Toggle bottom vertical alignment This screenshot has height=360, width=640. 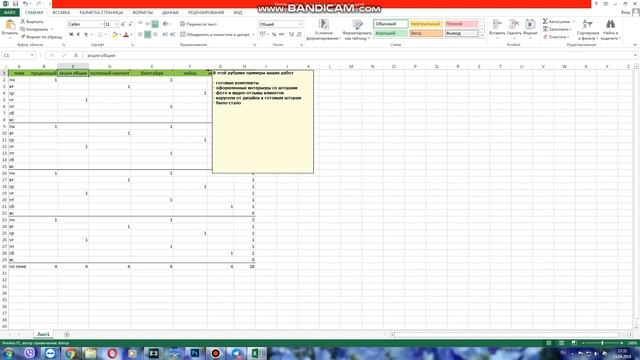155,24
